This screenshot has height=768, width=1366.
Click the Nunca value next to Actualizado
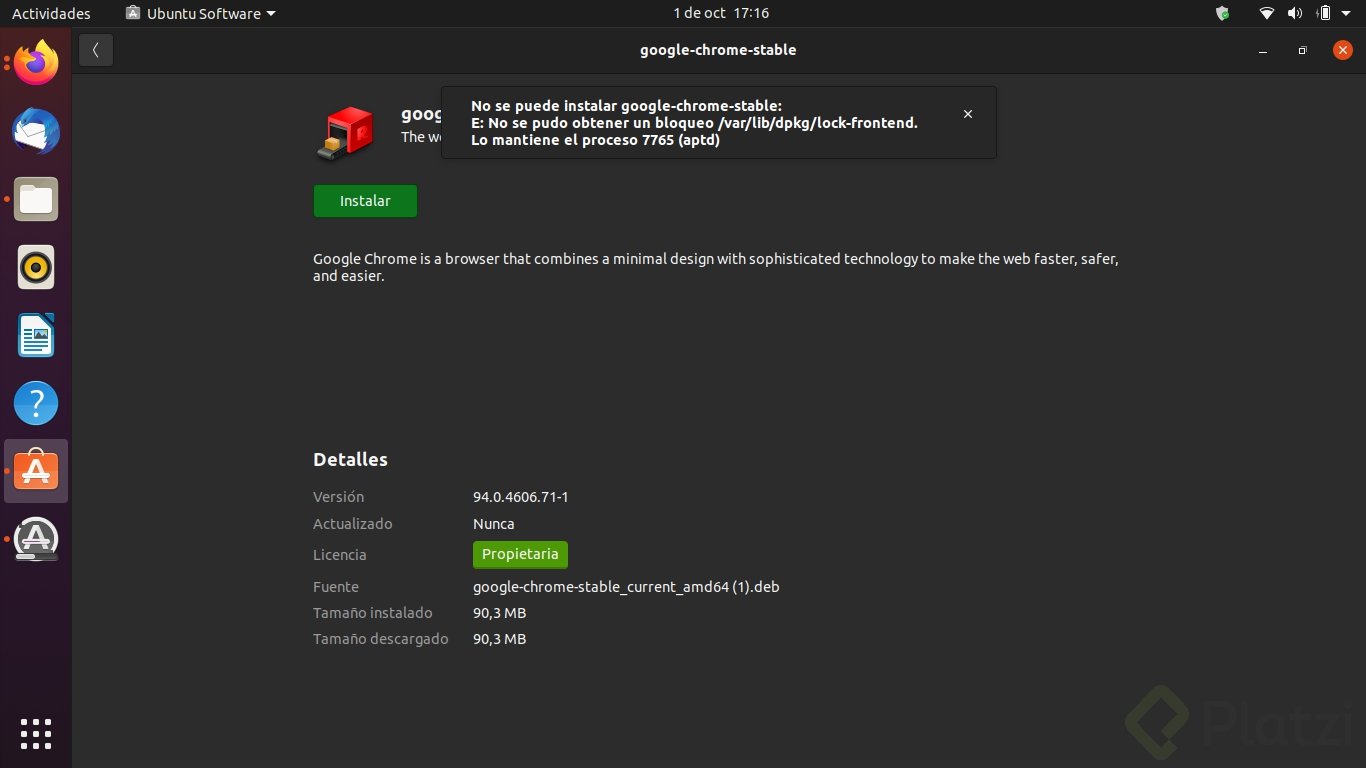(x=494, y=524)
